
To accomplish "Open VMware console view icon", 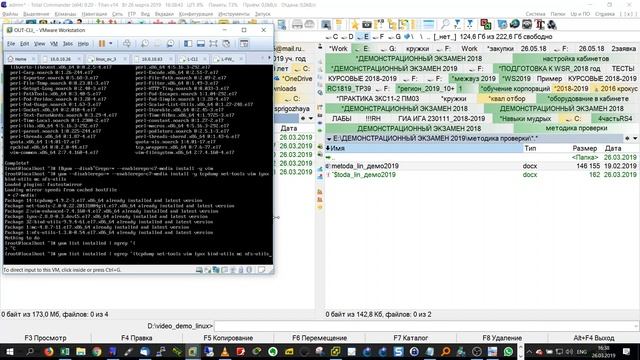I will (x=244, y=43).
